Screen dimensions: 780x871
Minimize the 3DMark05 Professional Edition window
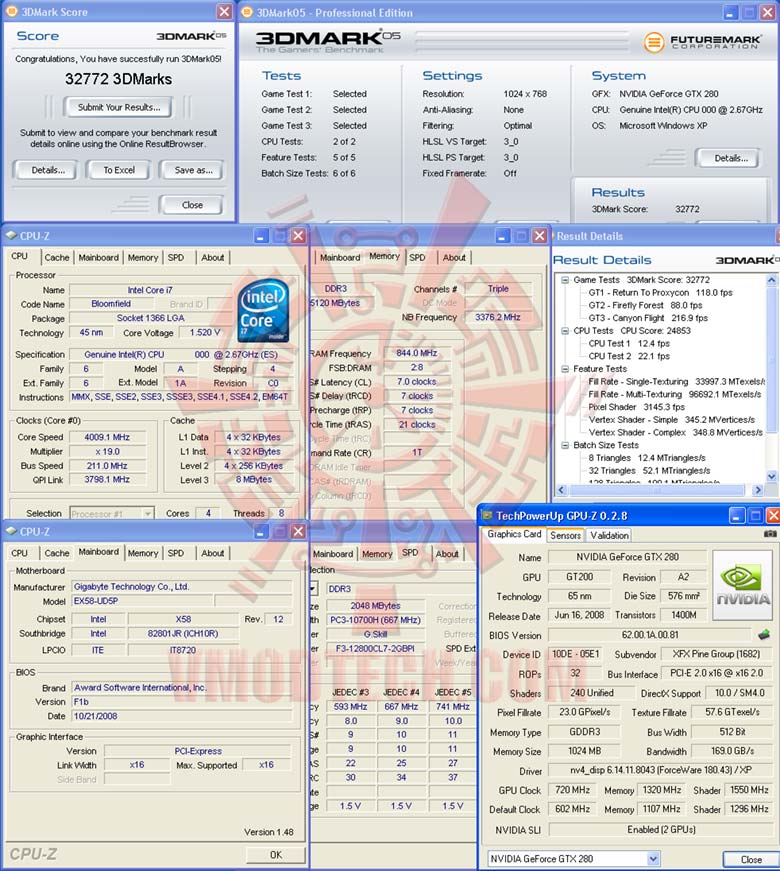tap(731, 12)
